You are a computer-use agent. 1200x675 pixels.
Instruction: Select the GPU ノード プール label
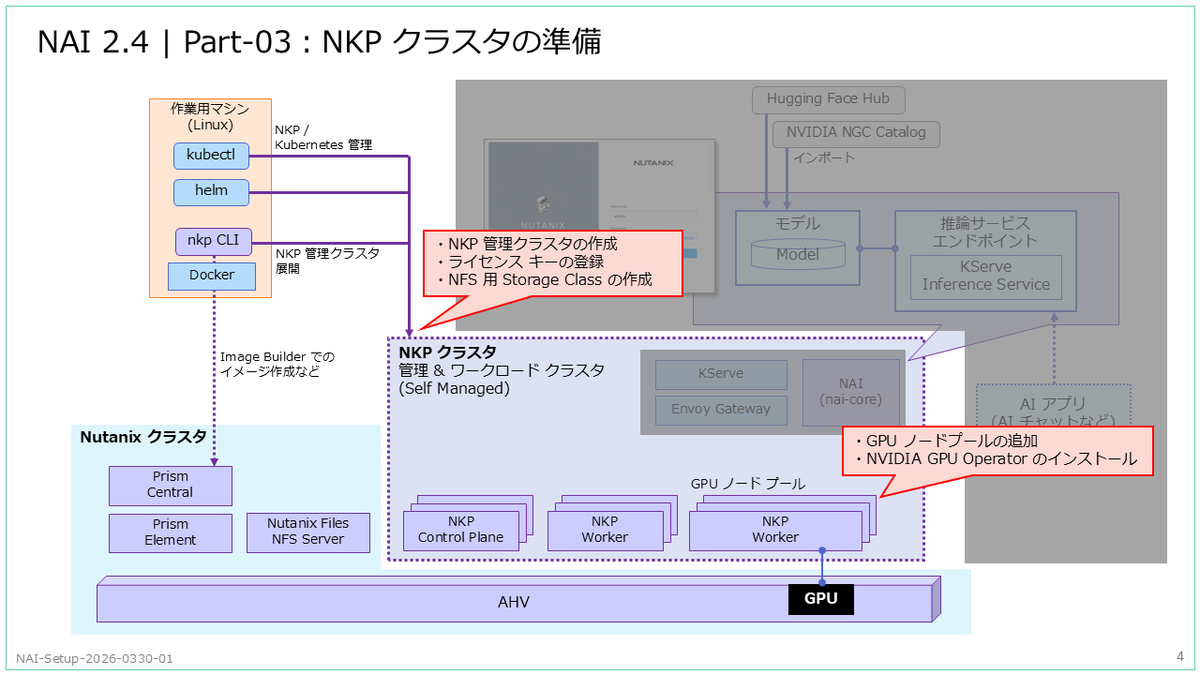pyautogui.click(x=748, y=483)
